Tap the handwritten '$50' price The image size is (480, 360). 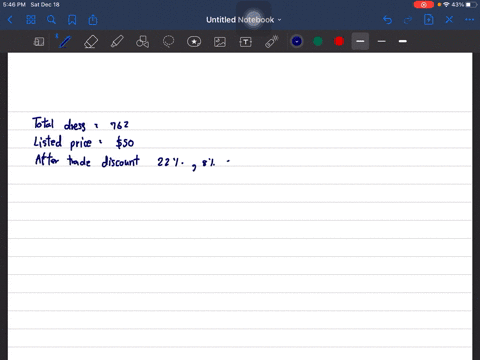point(125,142)
